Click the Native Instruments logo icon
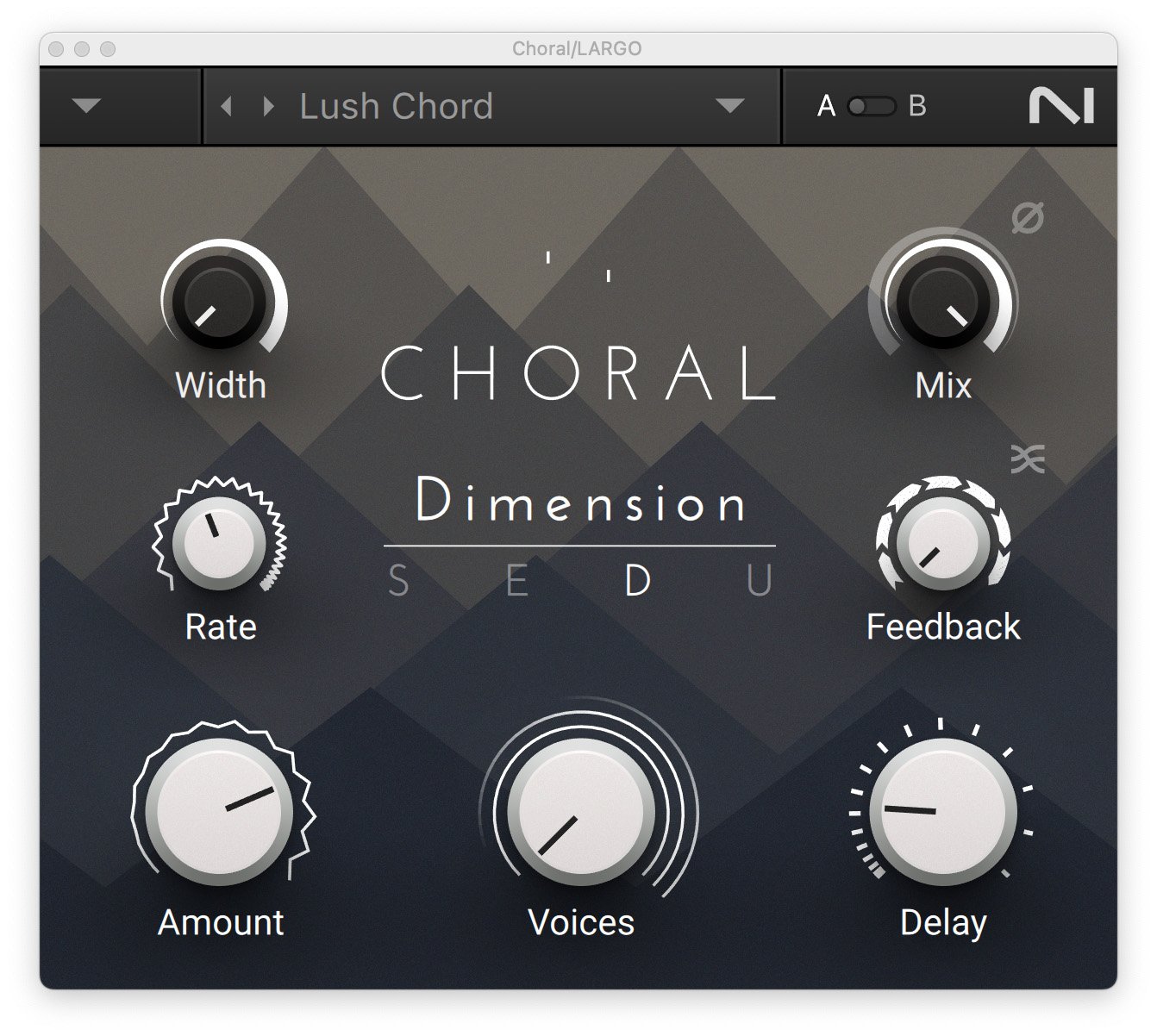Screen dimensions: 1157x1036 coord(1061,106)
